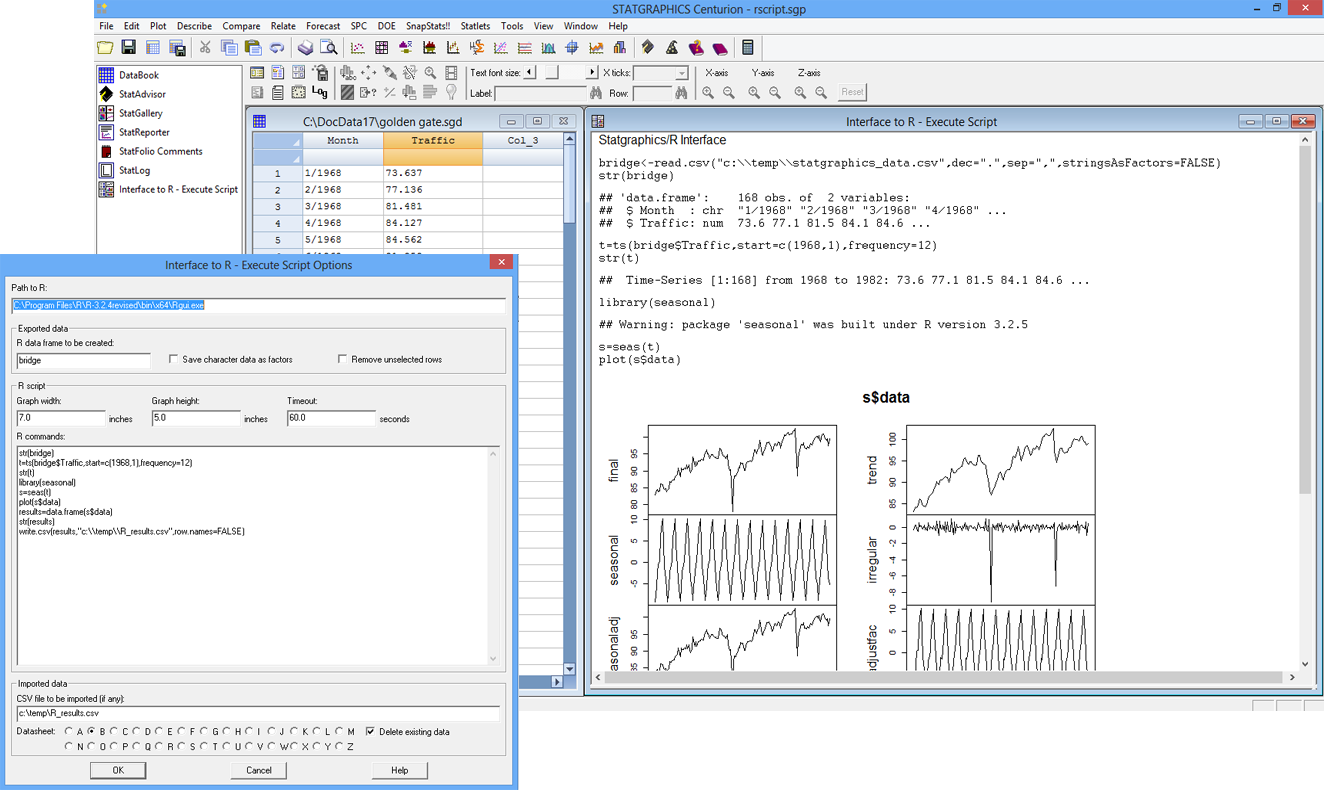Uncheck Delete existing data checkbox
This screenshot has width=1324, height=790.
tap(371, 732)
